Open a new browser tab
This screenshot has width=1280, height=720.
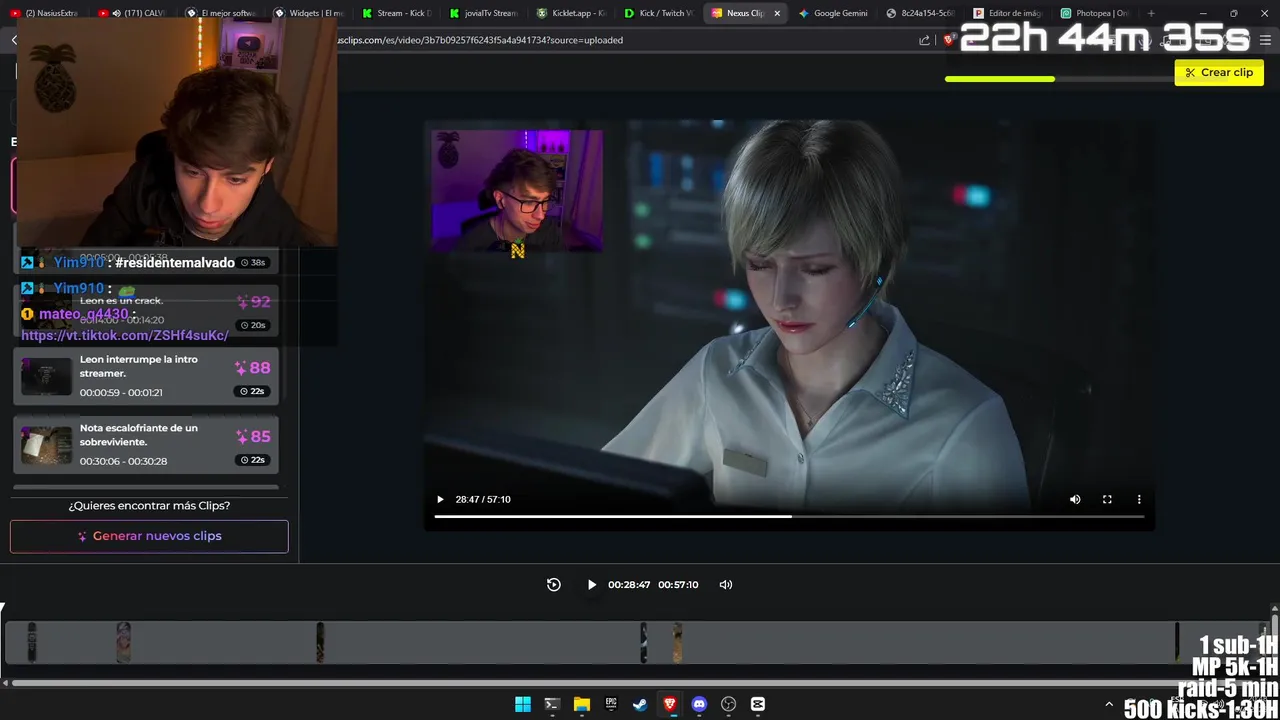point(1151,13)
